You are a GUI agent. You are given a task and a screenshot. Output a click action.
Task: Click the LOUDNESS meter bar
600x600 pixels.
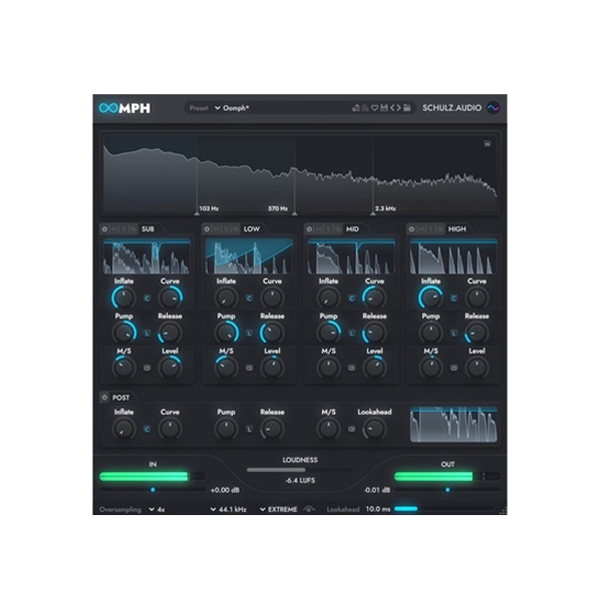[300, 470]
